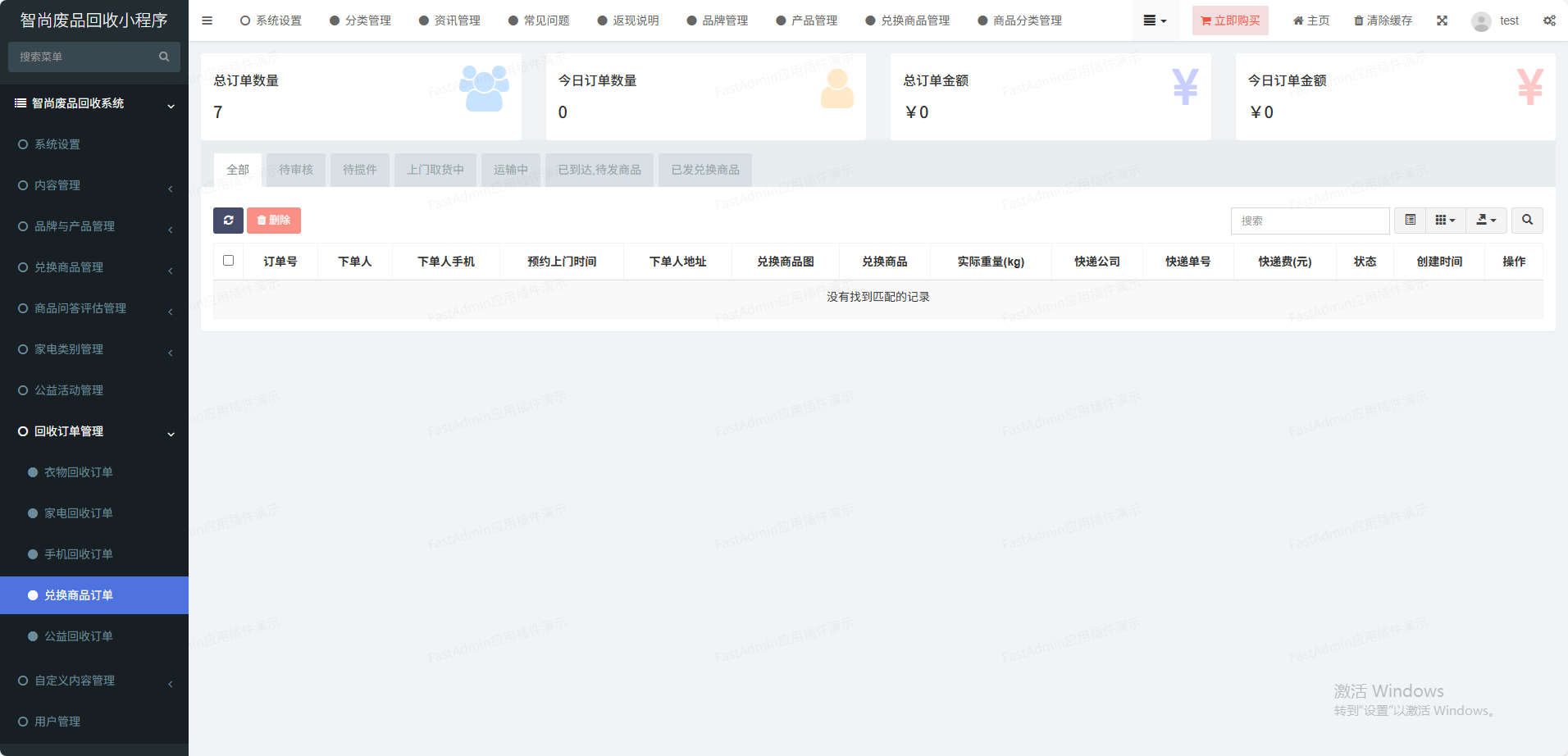
Task: Click the table 搜索 input field
Action: pos(1310,221)
